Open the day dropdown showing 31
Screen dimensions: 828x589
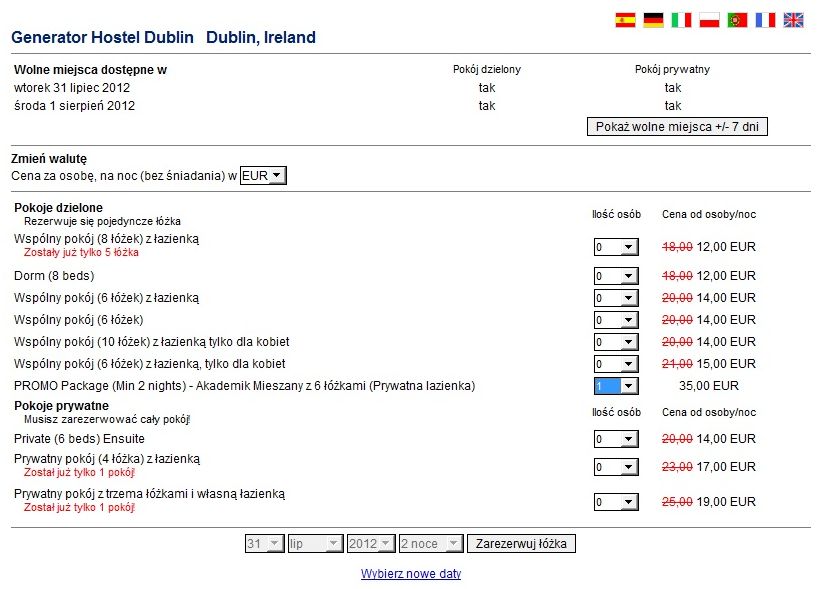click(265, 544)
